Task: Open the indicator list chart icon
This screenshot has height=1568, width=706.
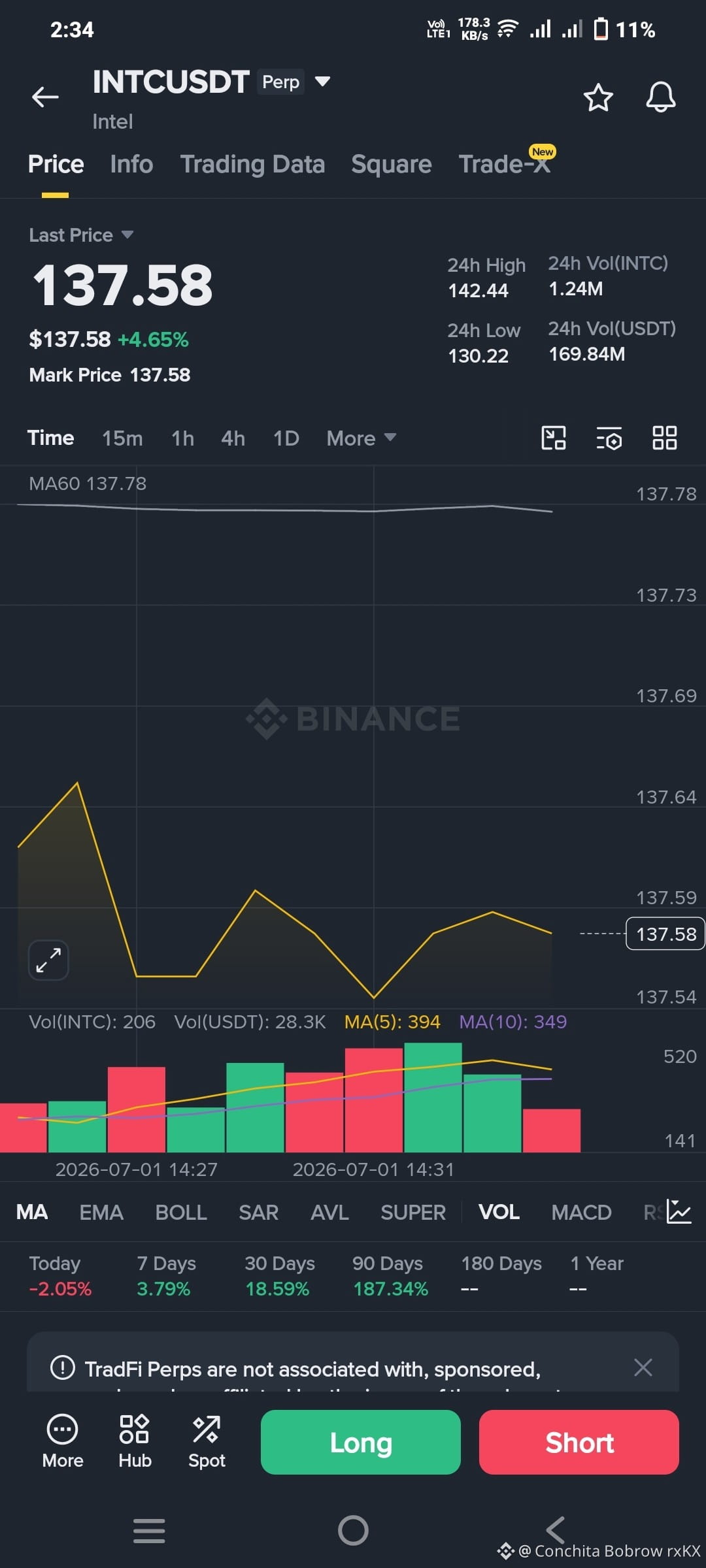Action: click(679, 1212)
